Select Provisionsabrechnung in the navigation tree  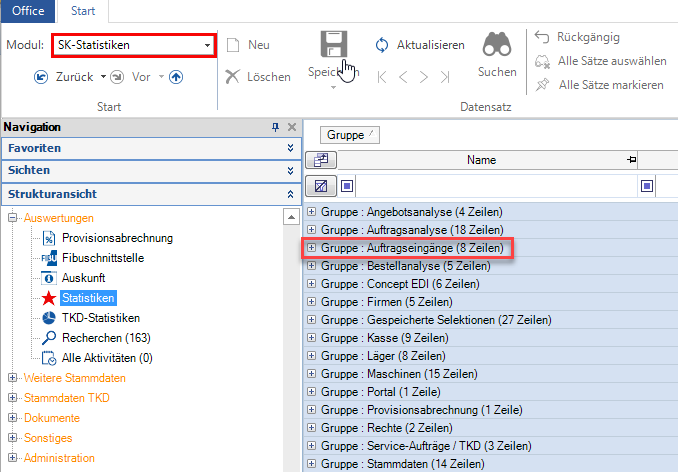click(x=117, y=238)
